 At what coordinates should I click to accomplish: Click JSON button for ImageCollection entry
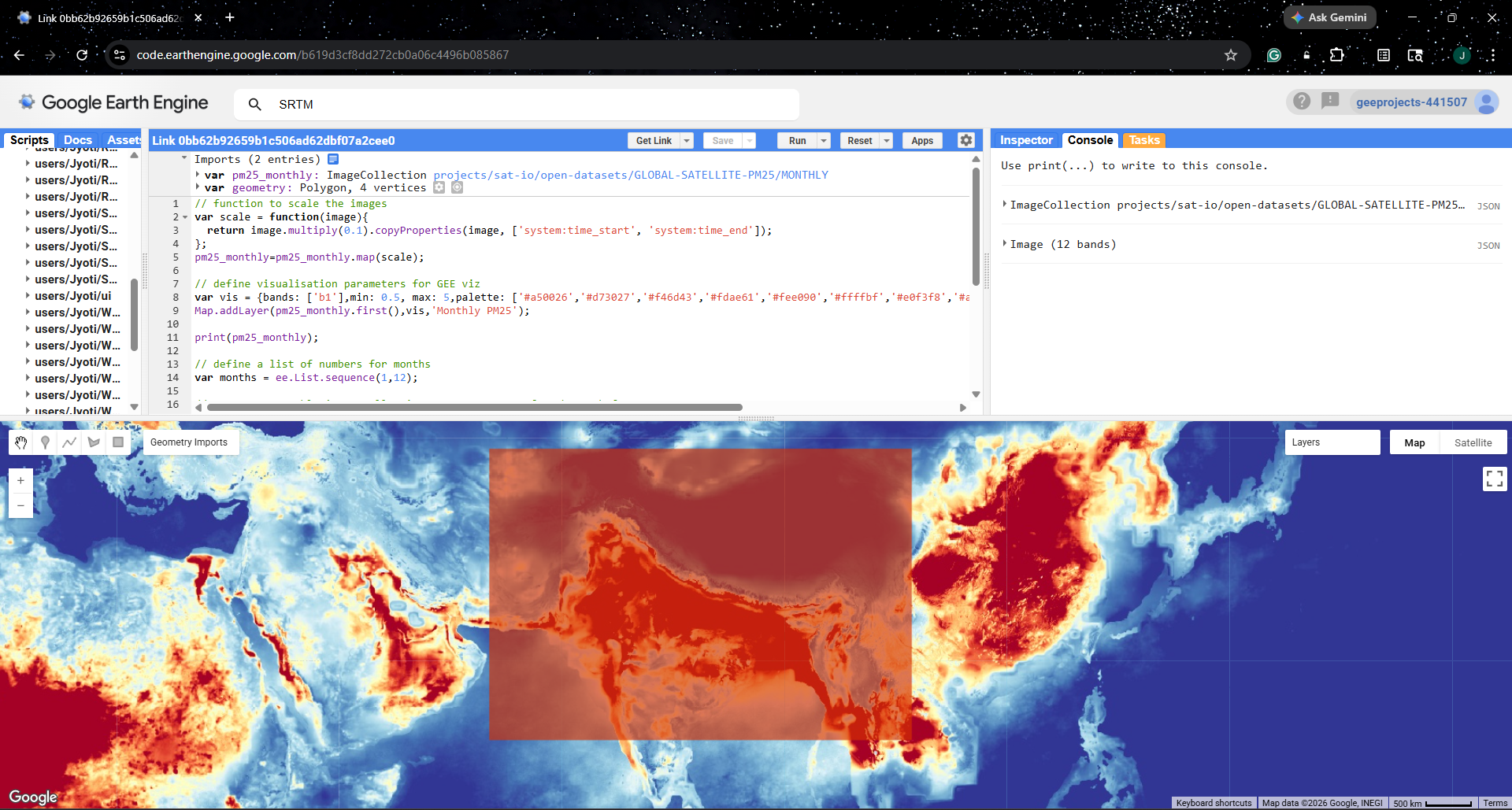tap(1488, 206)
